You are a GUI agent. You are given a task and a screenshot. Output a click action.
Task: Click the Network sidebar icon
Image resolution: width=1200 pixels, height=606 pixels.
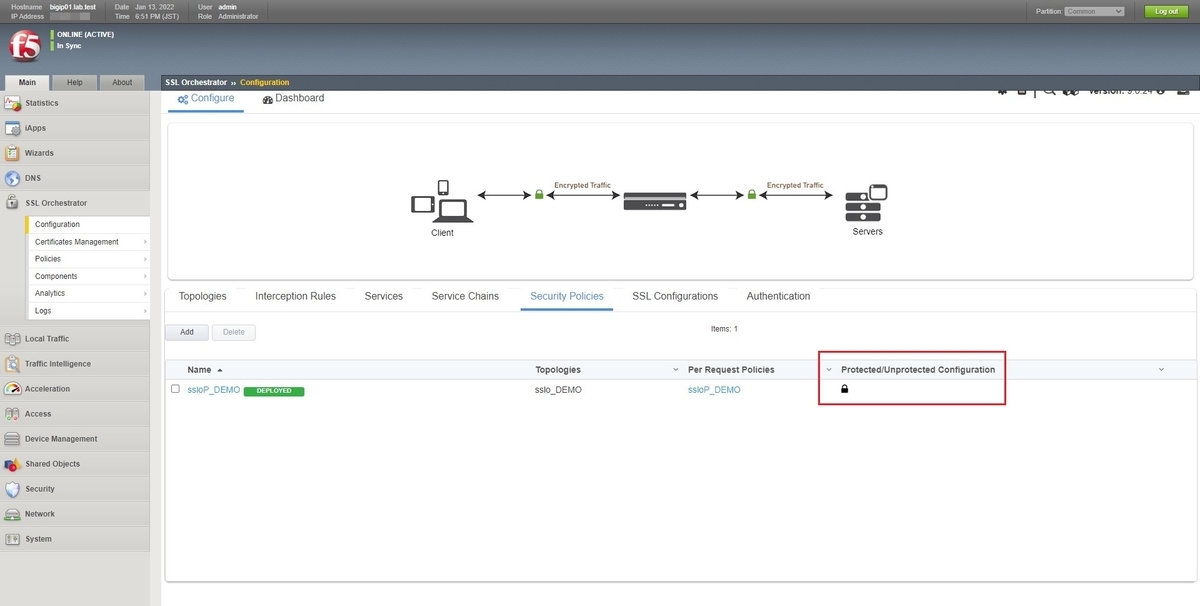coord(12,514)
